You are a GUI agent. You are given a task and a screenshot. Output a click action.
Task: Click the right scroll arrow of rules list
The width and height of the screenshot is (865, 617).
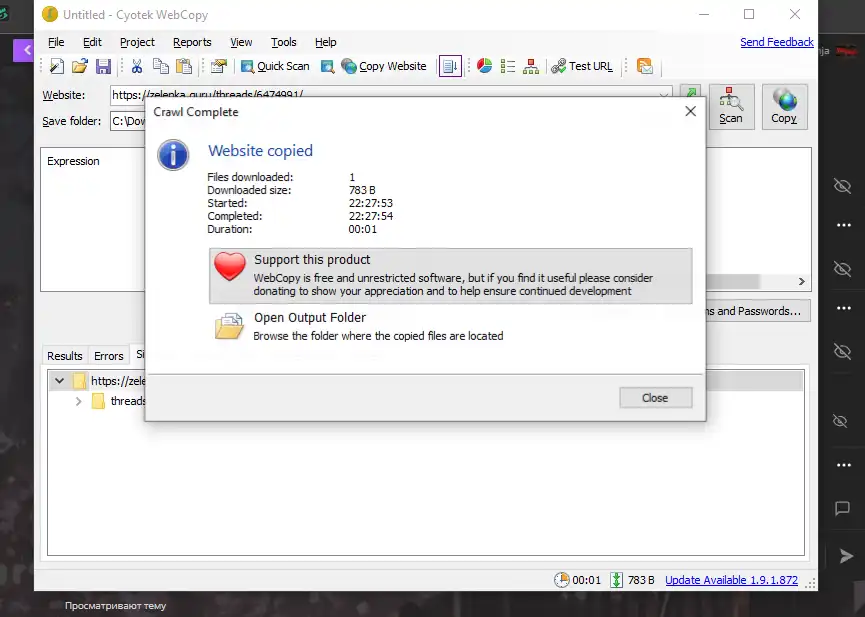pos(802,281)
